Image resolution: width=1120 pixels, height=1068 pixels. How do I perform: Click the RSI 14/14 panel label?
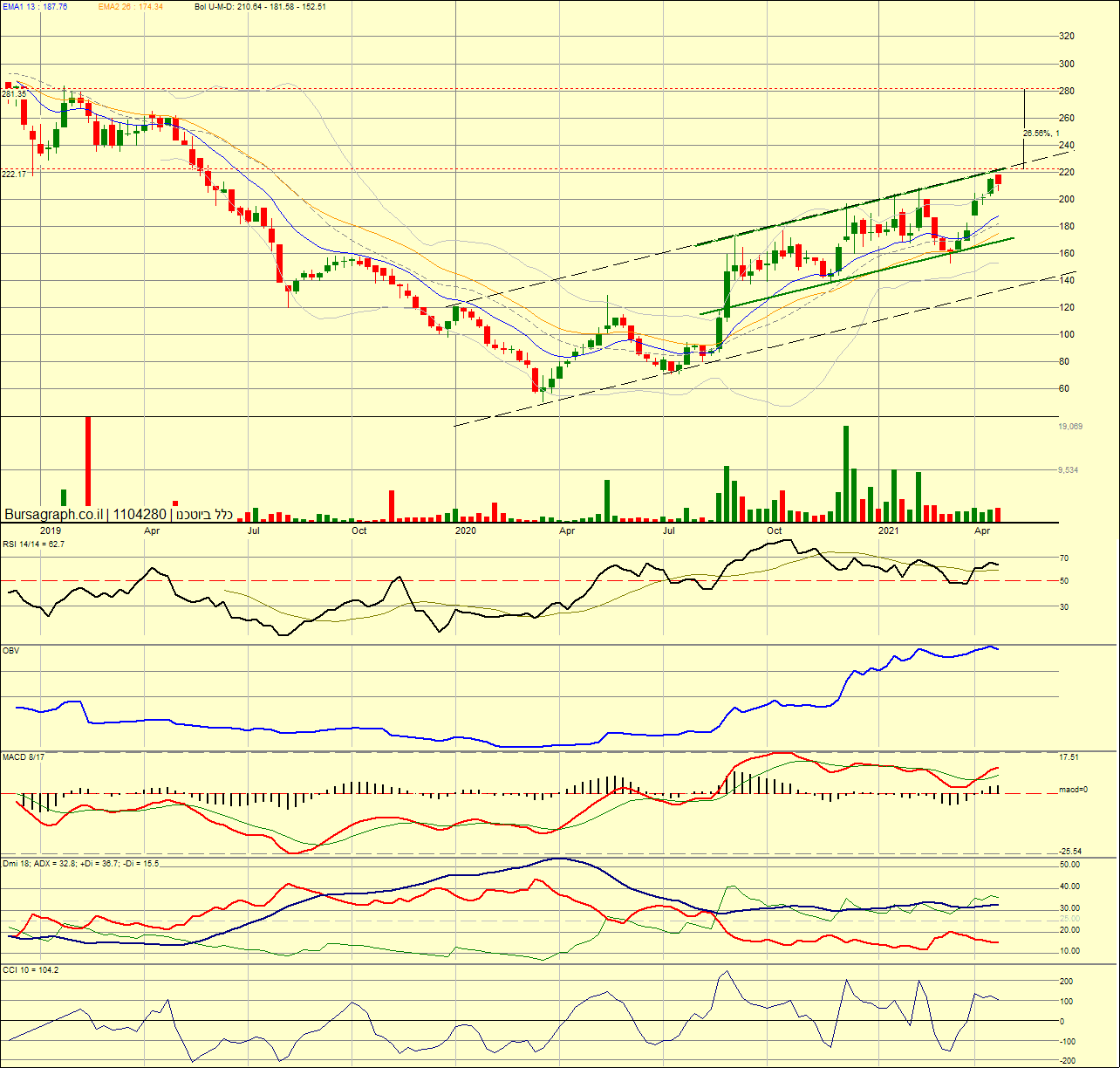[33, 544]
